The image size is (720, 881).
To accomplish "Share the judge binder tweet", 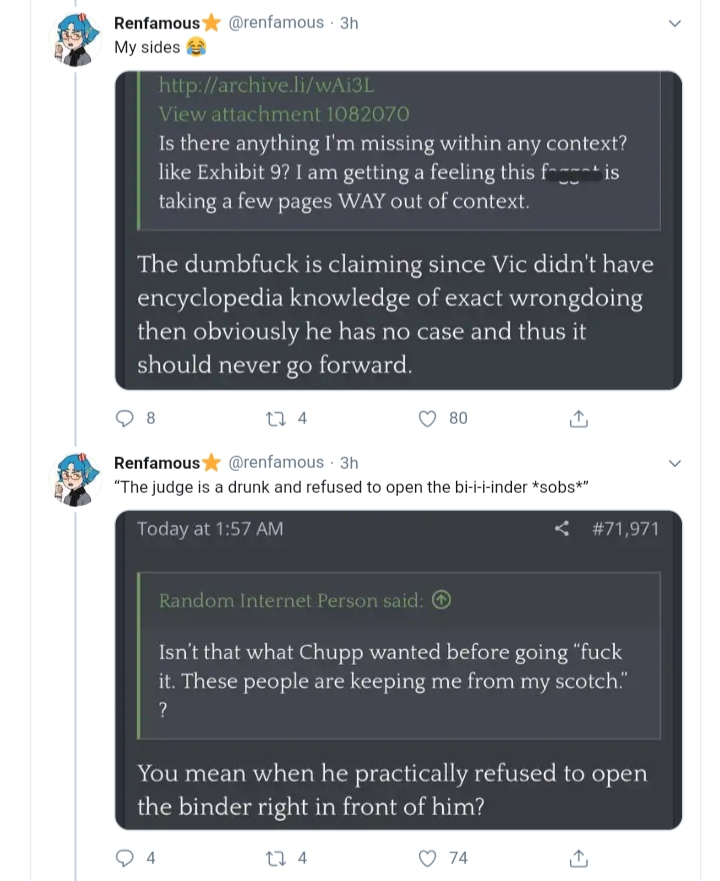I will pos(578,859).
